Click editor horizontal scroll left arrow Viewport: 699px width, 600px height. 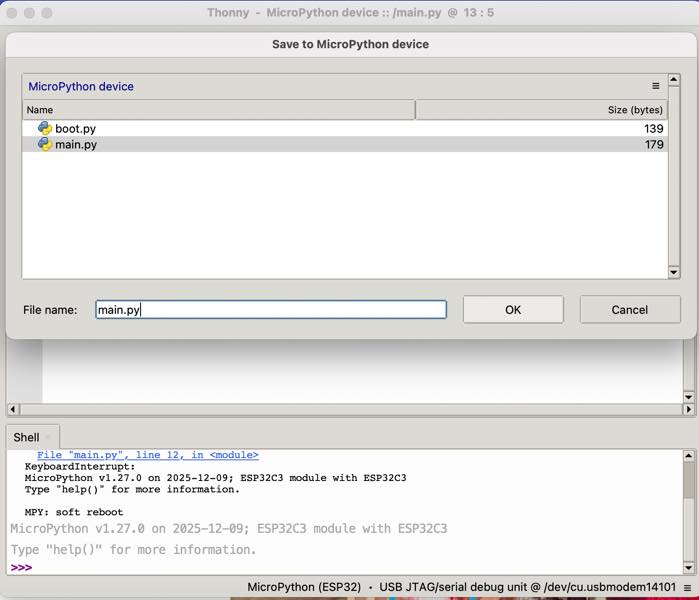point(12,409)
